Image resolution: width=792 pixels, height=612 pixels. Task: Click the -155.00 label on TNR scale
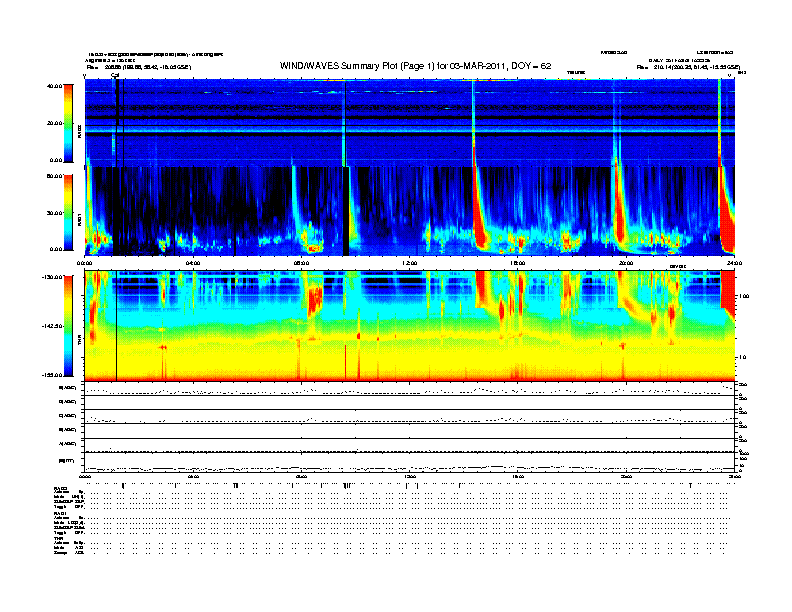53,375
